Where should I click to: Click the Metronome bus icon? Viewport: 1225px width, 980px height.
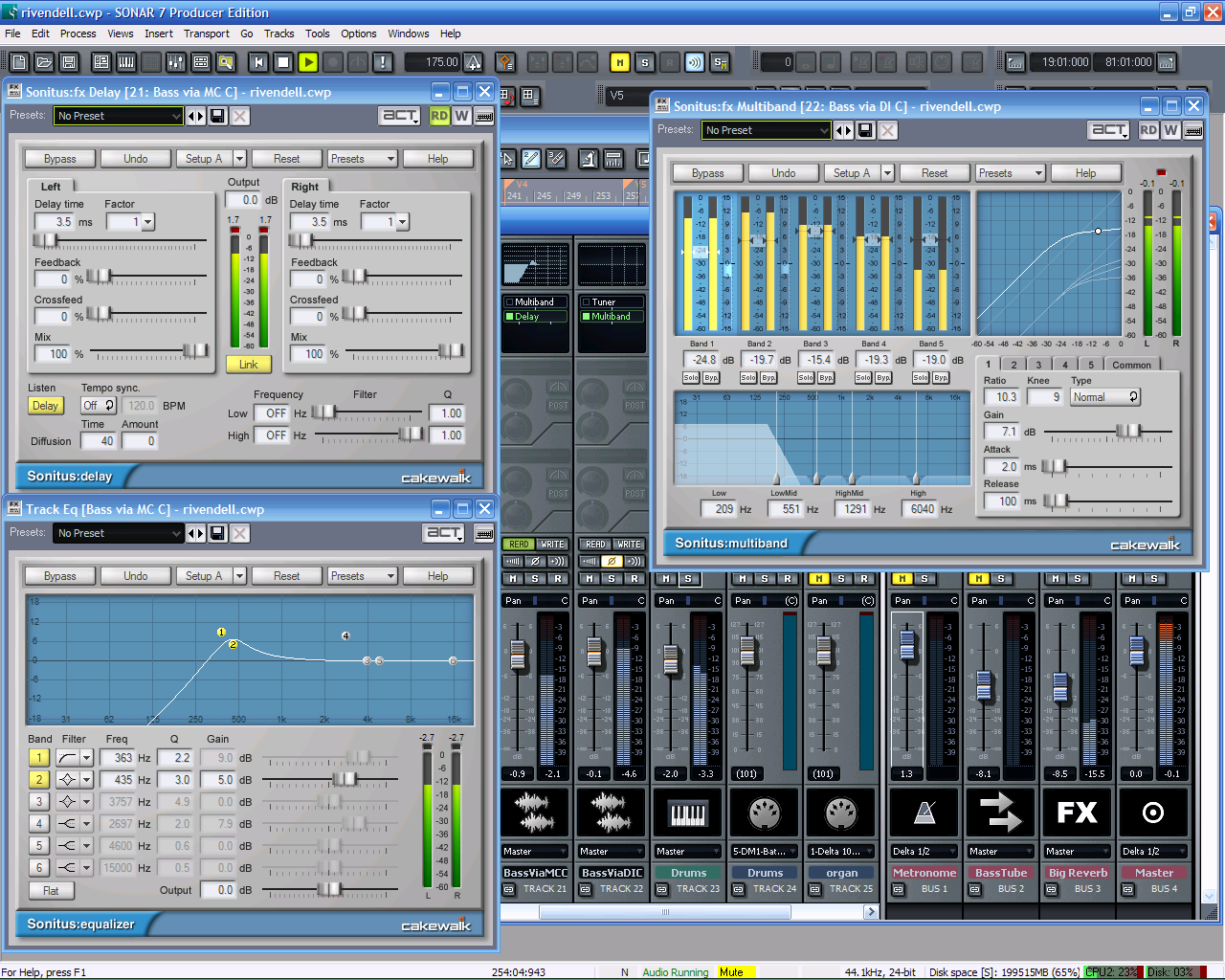tap(924, 813)
